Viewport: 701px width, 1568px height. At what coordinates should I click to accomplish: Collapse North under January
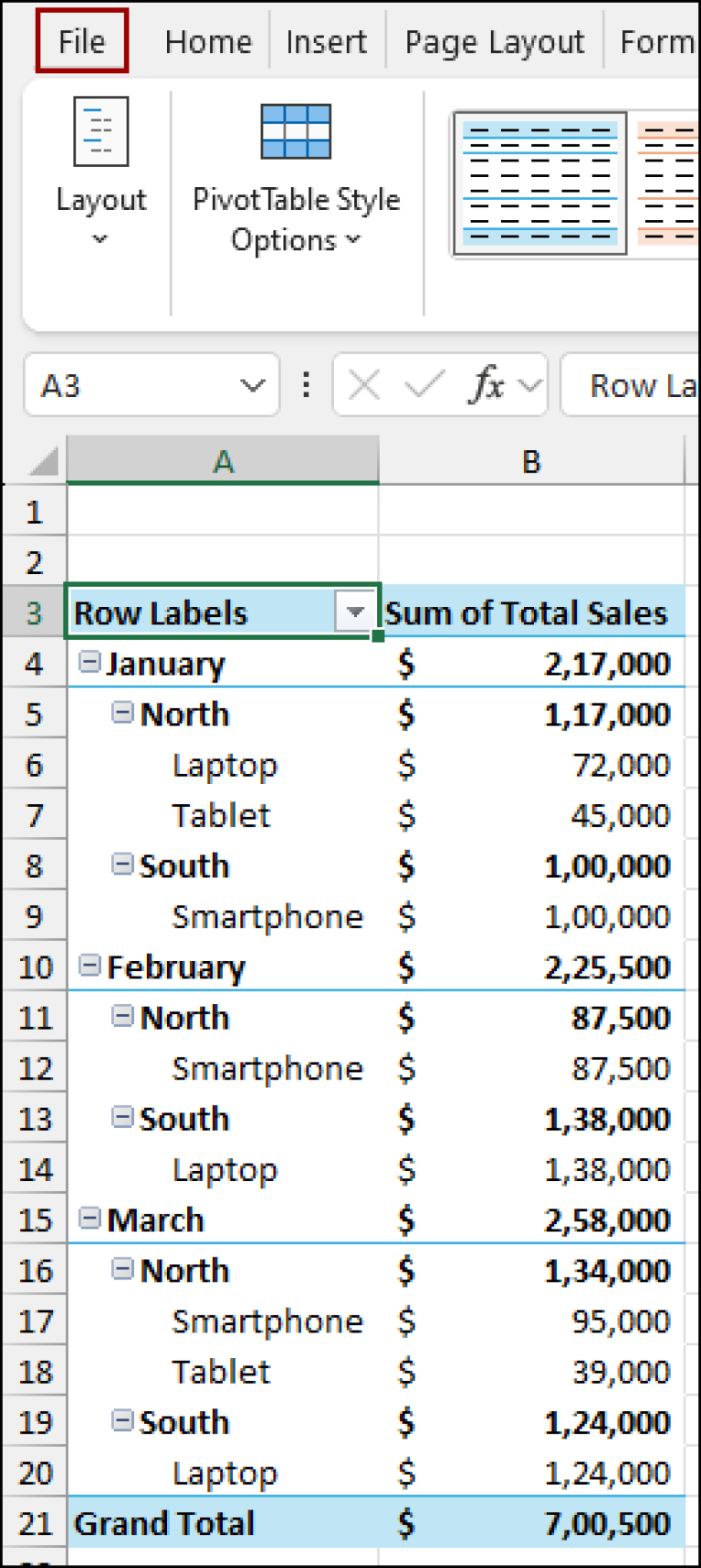tap(121, 712)
